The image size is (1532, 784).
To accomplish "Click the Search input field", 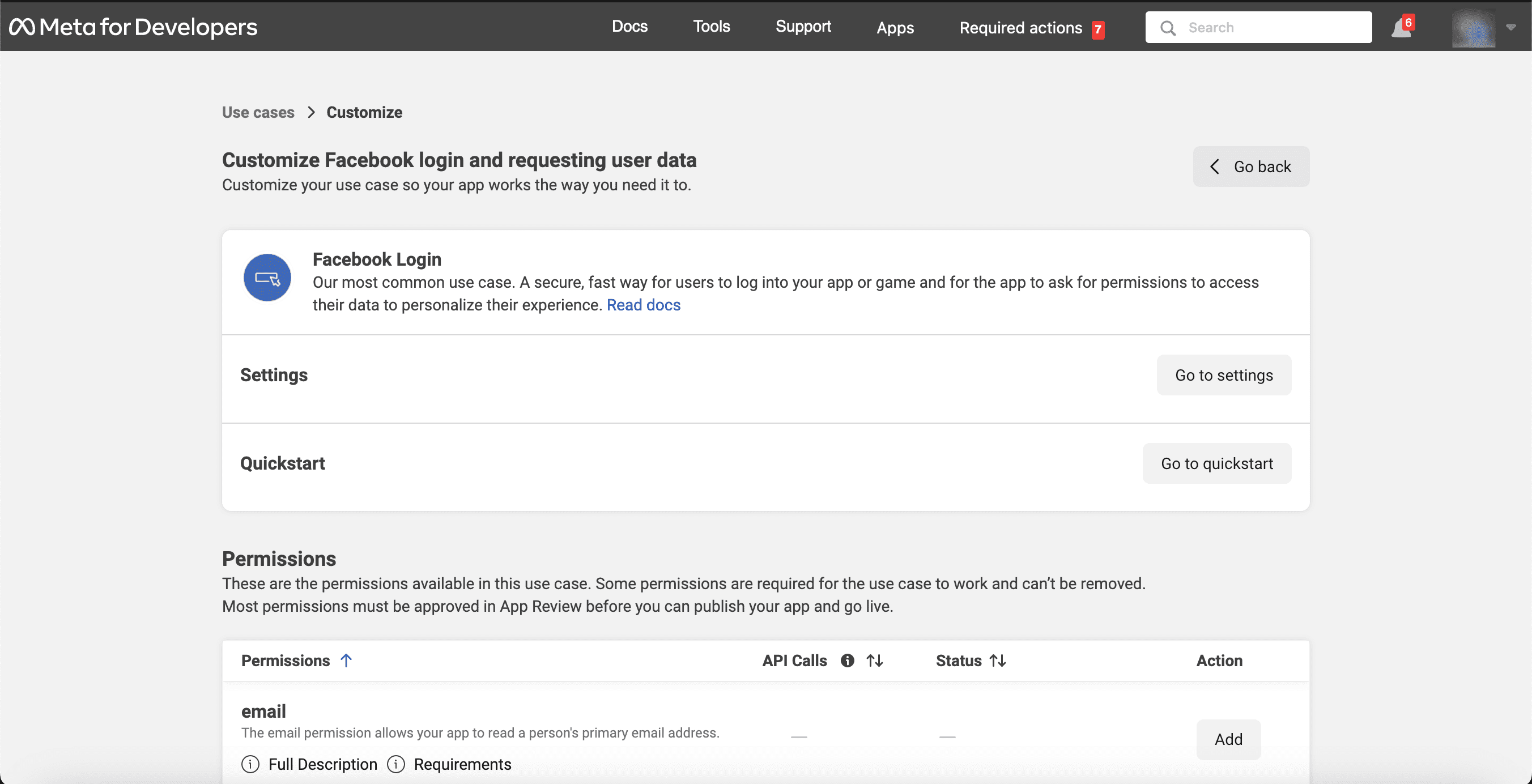I will click(1273, 28).
